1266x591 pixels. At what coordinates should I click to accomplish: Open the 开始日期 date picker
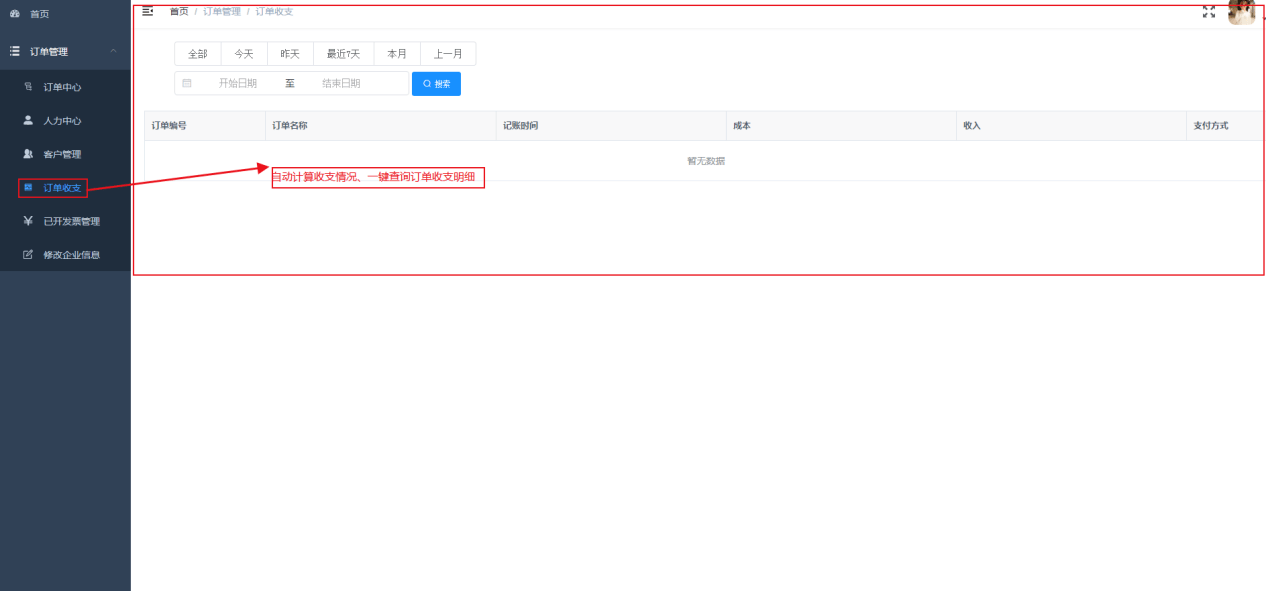coord(238,84)
